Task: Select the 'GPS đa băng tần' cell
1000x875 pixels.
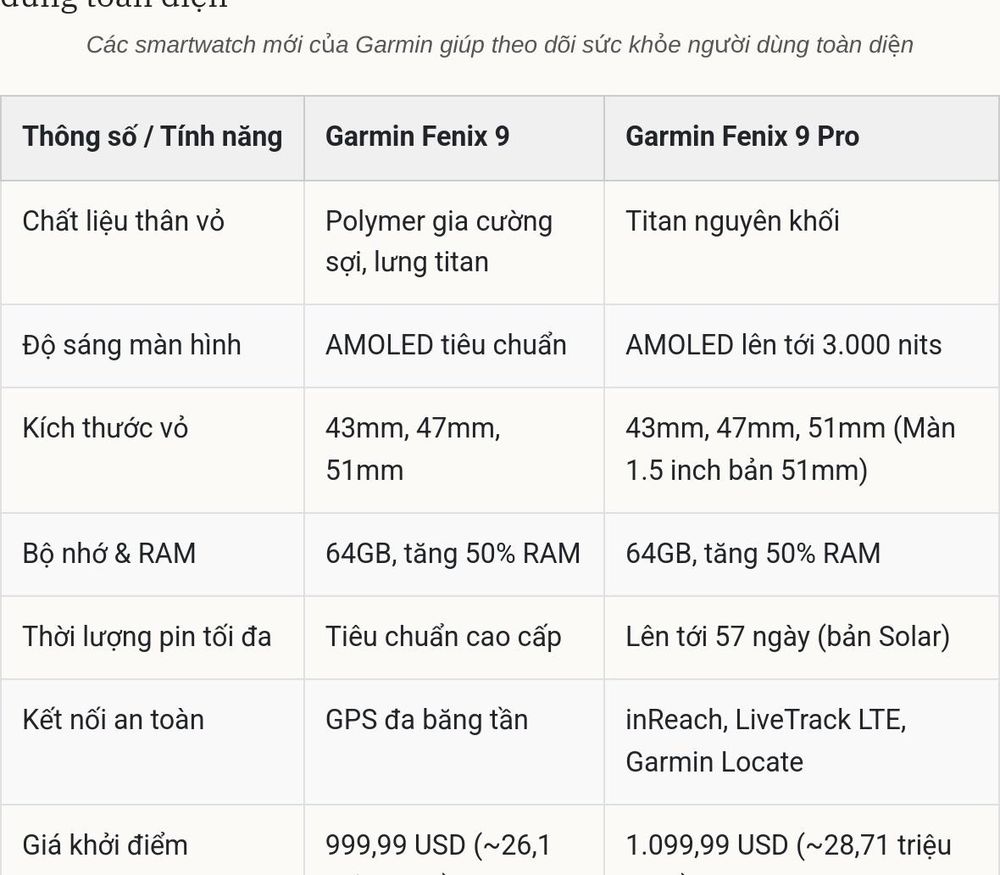Action: [454, 741]
